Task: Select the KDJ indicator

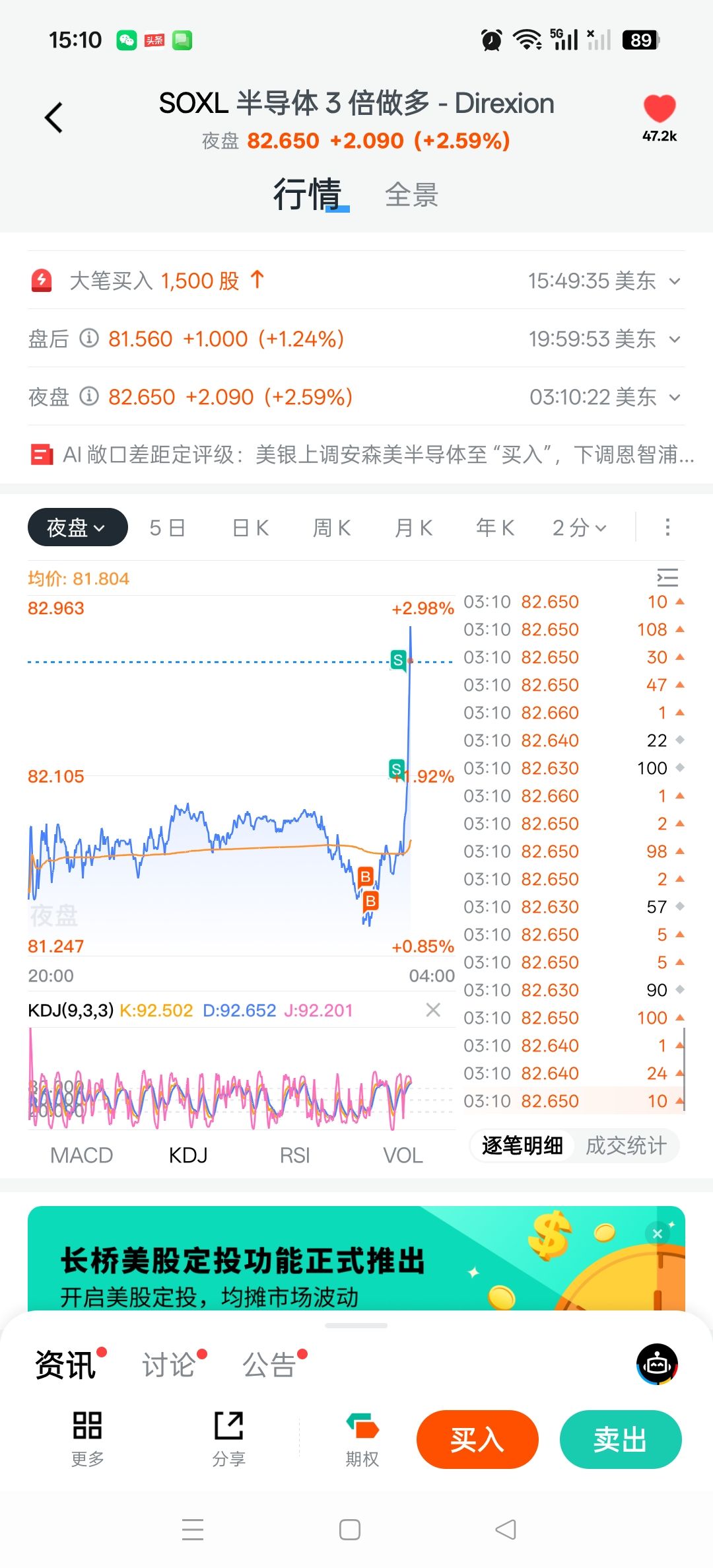Action: click(x=188, y=1155)
